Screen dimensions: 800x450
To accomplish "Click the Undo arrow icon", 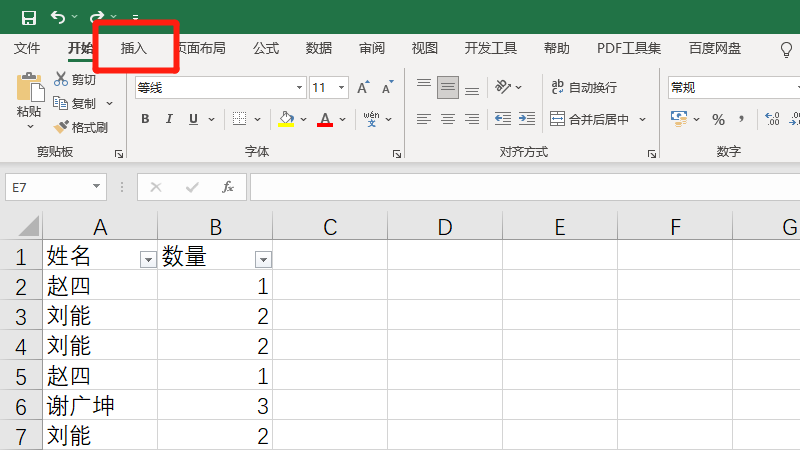I will [58, 17].
